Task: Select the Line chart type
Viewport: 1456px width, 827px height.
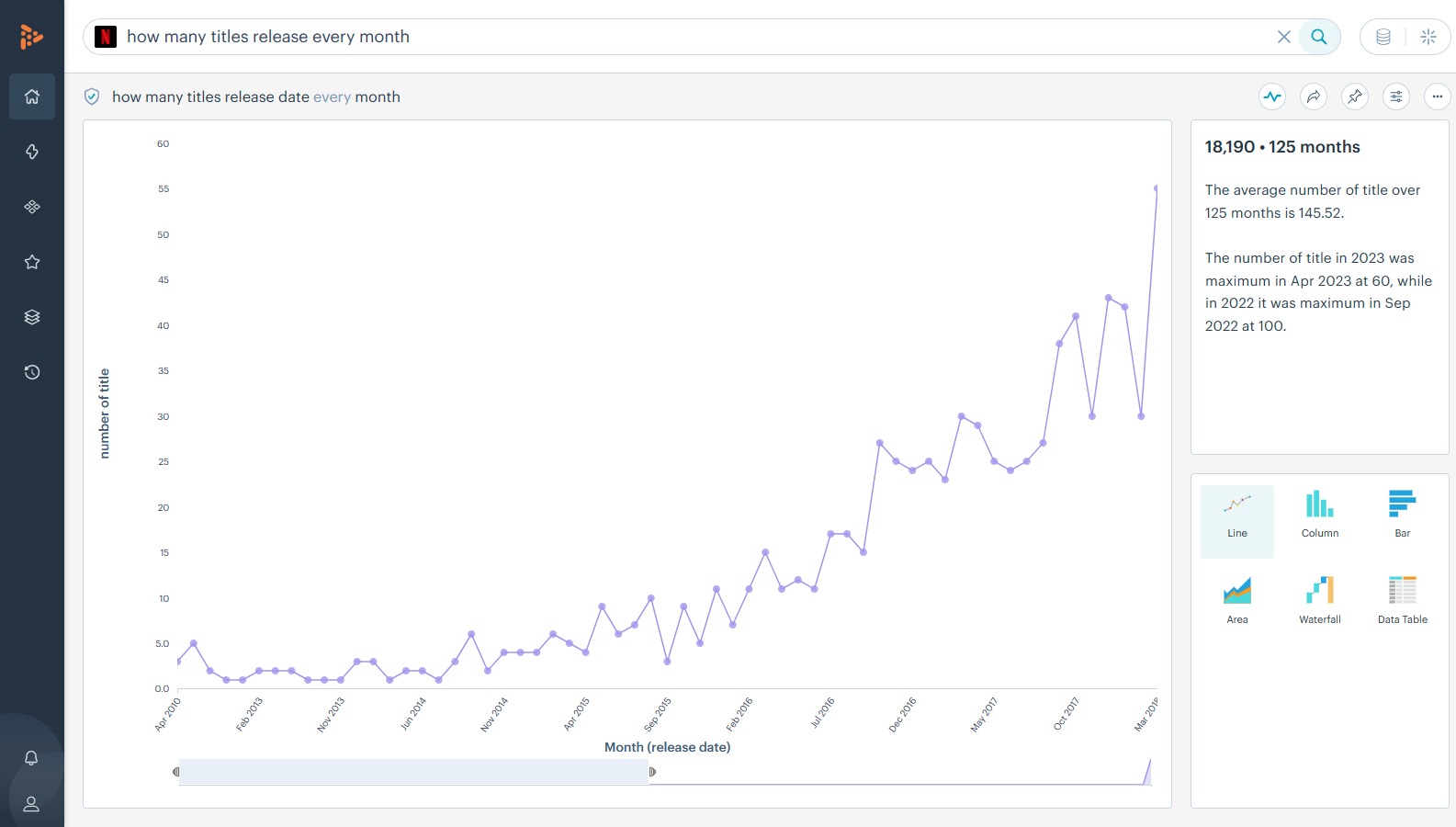Action: 1237,521
